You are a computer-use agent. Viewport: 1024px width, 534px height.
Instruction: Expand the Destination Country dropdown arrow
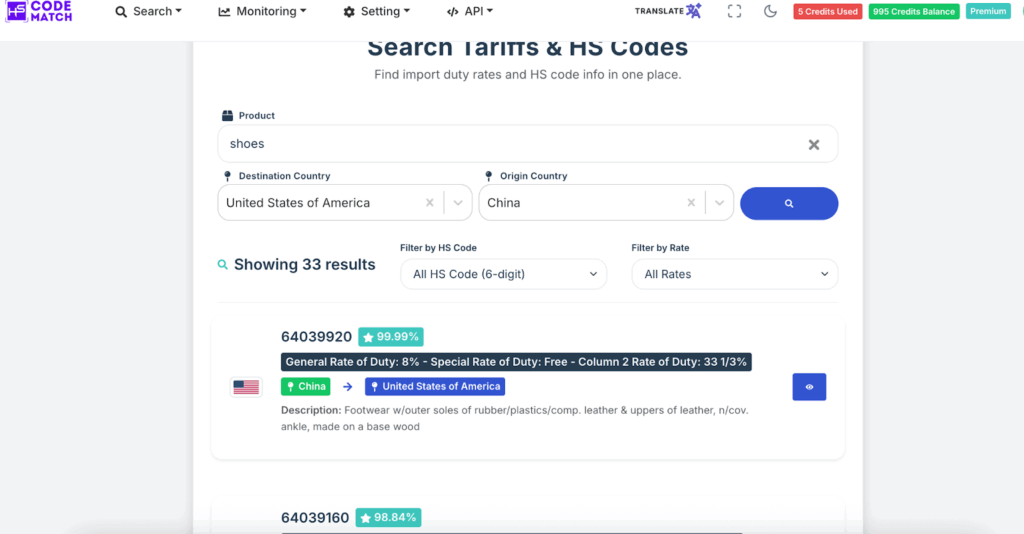(458, 203)
